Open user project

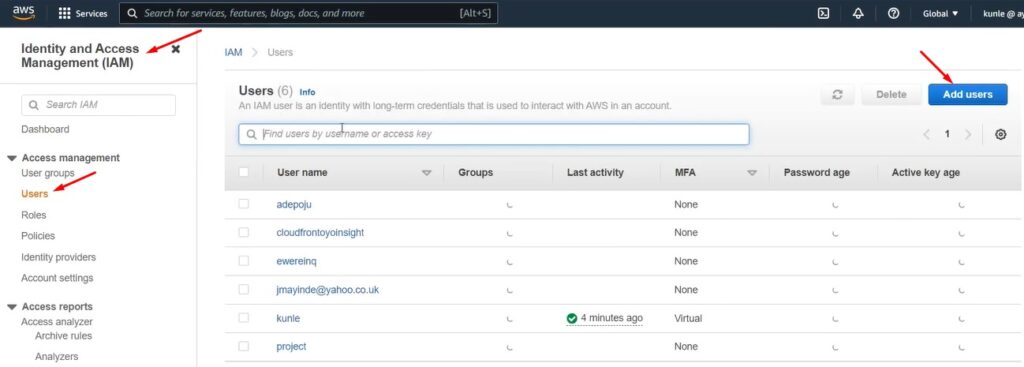click(x=291, y=347)
